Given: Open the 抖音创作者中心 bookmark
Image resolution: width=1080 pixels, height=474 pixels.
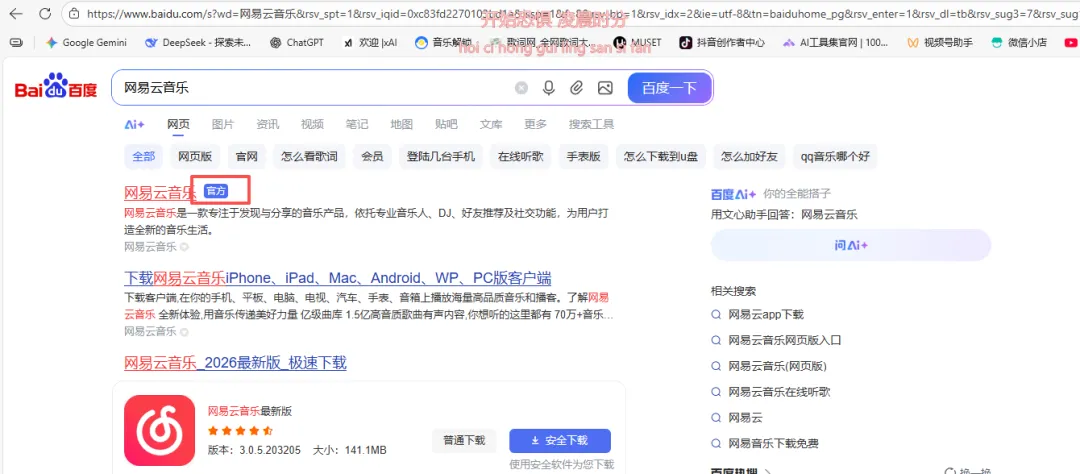Looking at the screenshot, I should (x=722, y=42).
